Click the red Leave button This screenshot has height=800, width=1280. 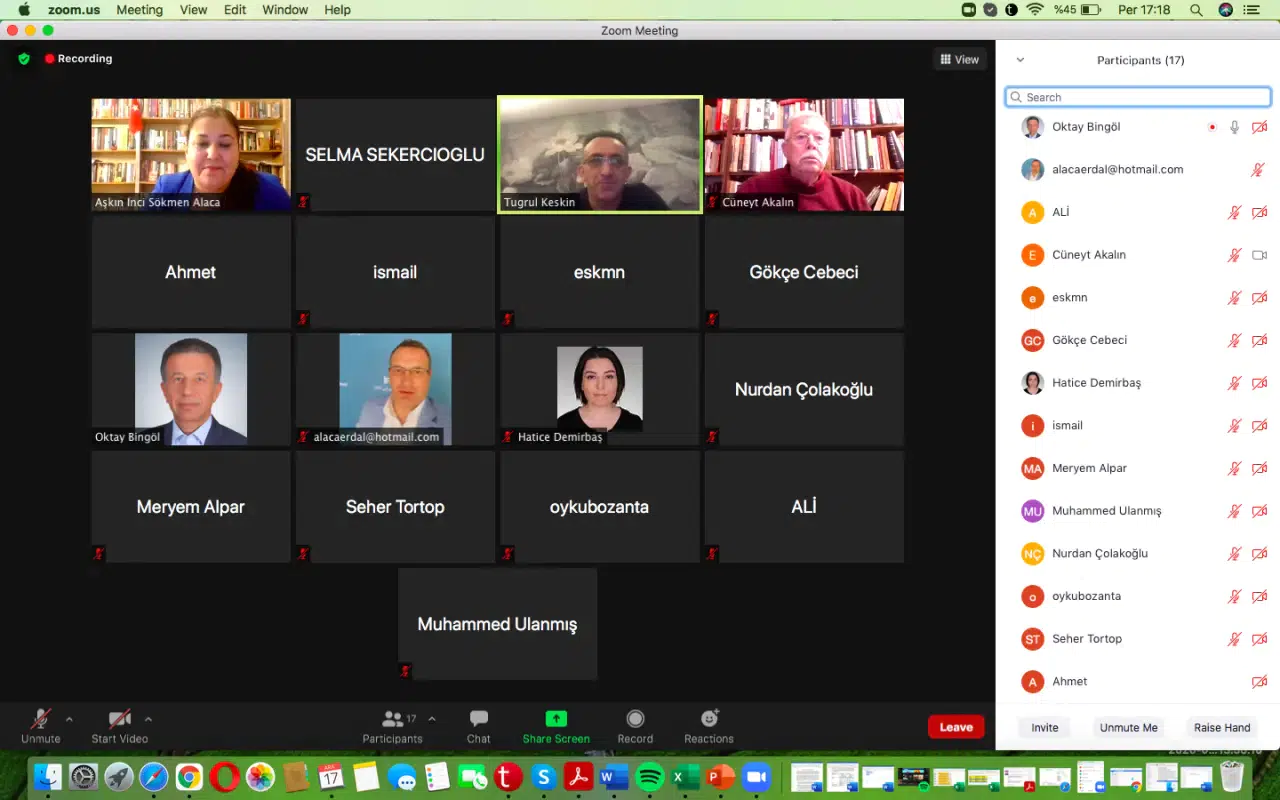click(955, 727)
